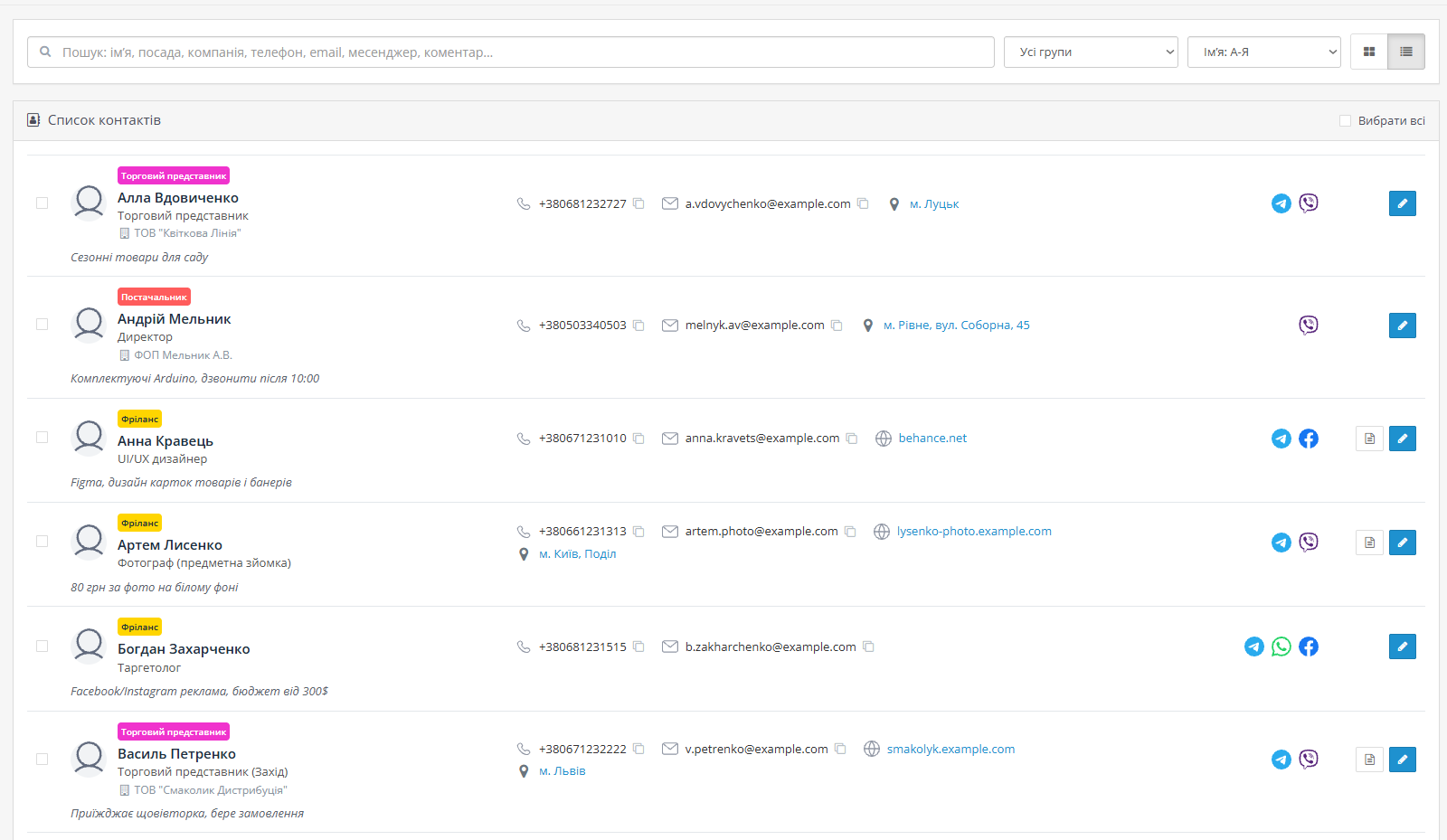
Task: Open notes document for Артем Лисенко
Action: pos(1370,543)
